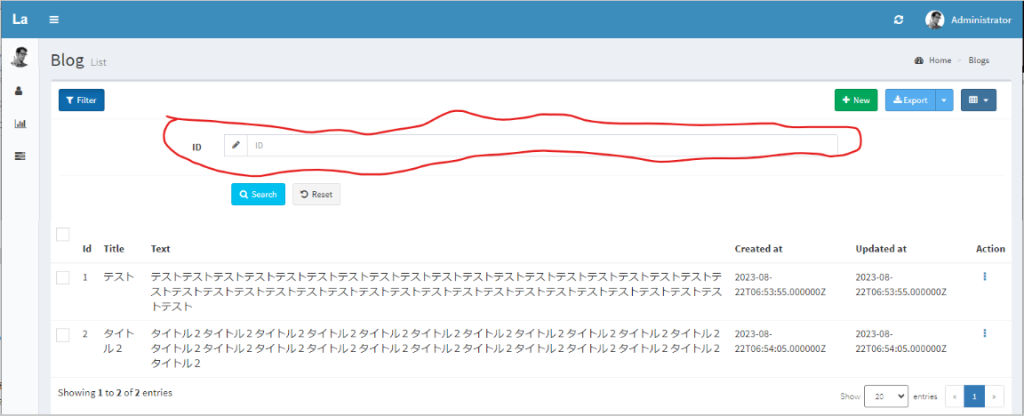Image resolution: width=1024 pixels, height=416 pixels.
Task: Open action menu for row 1
Action: pos(985,276)
